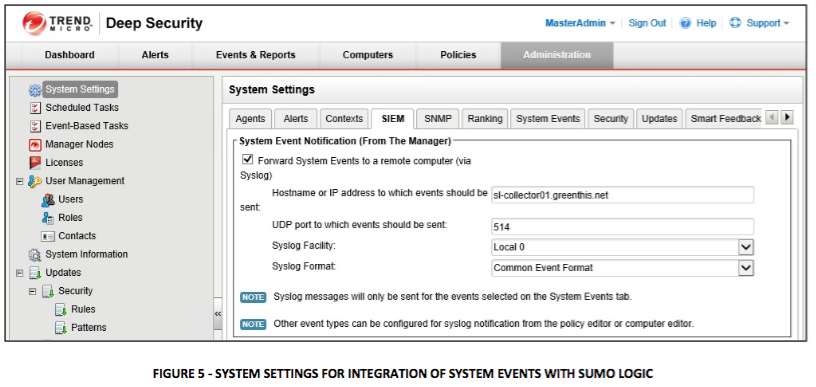Click the System Settings gear icon
The height and width of the screenshot is (387, 816).
click(35, 90)
